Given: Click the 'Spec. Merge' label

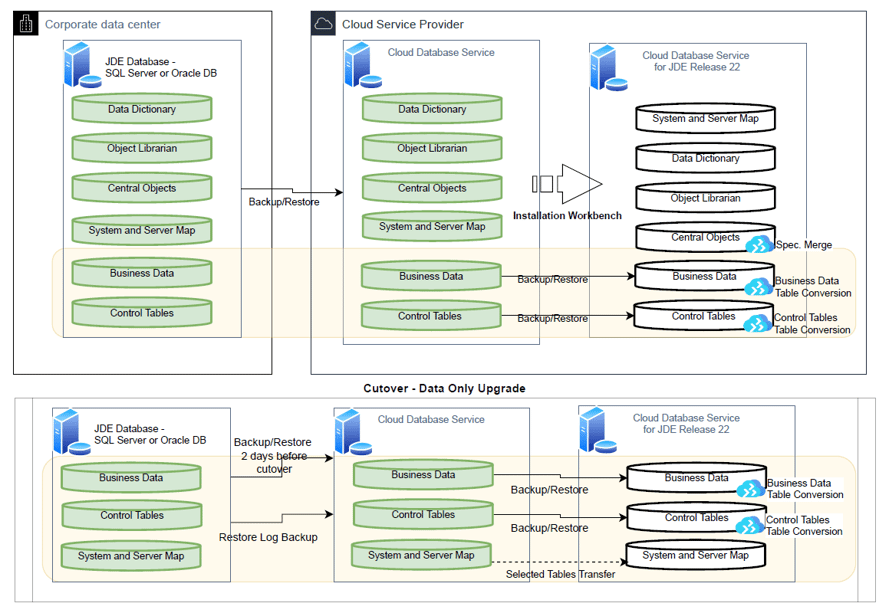Looking at the screenshot, I should click(804, 244).
